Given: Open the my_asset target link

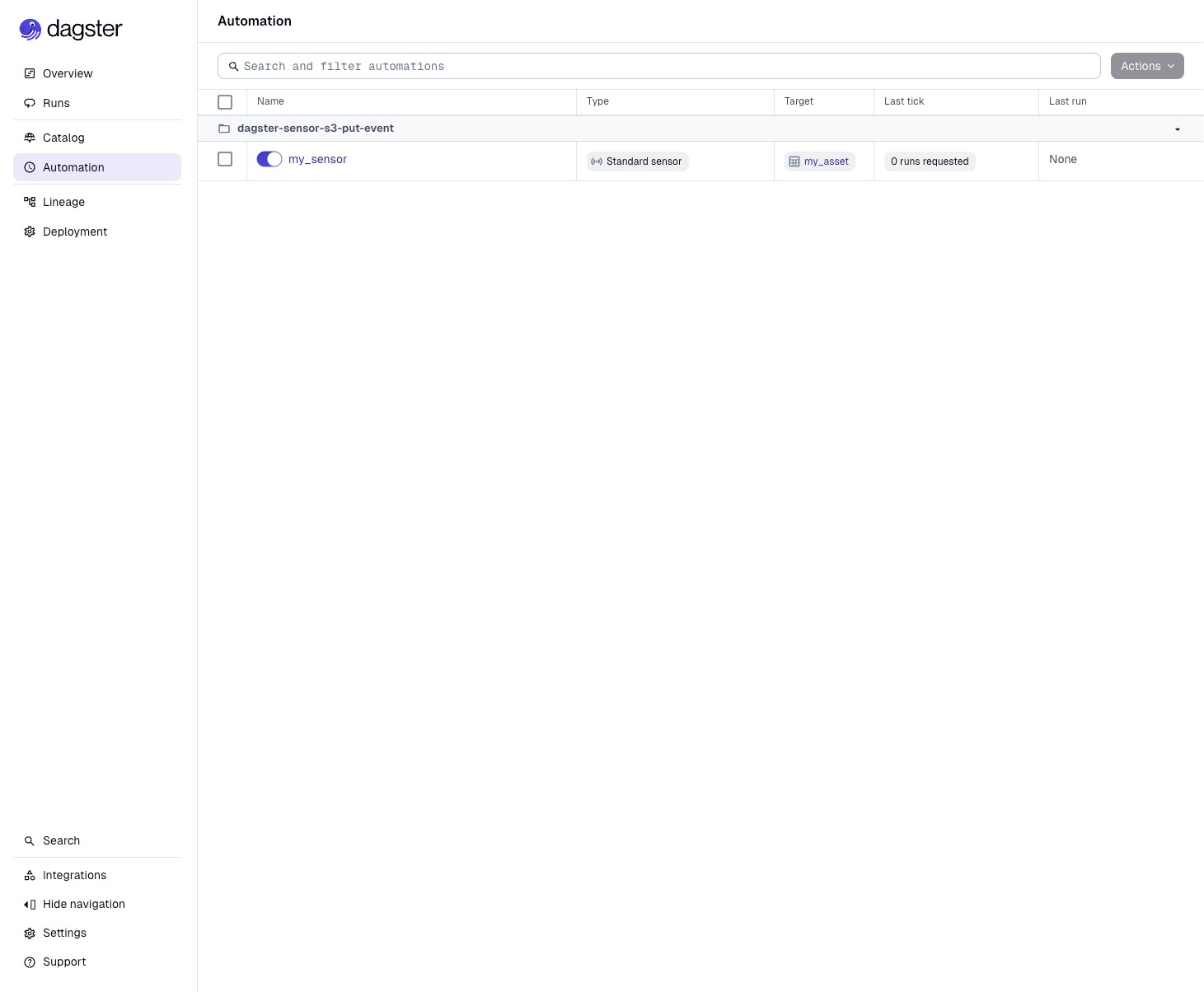Looking at the screenshot, I should click(826, 161).
